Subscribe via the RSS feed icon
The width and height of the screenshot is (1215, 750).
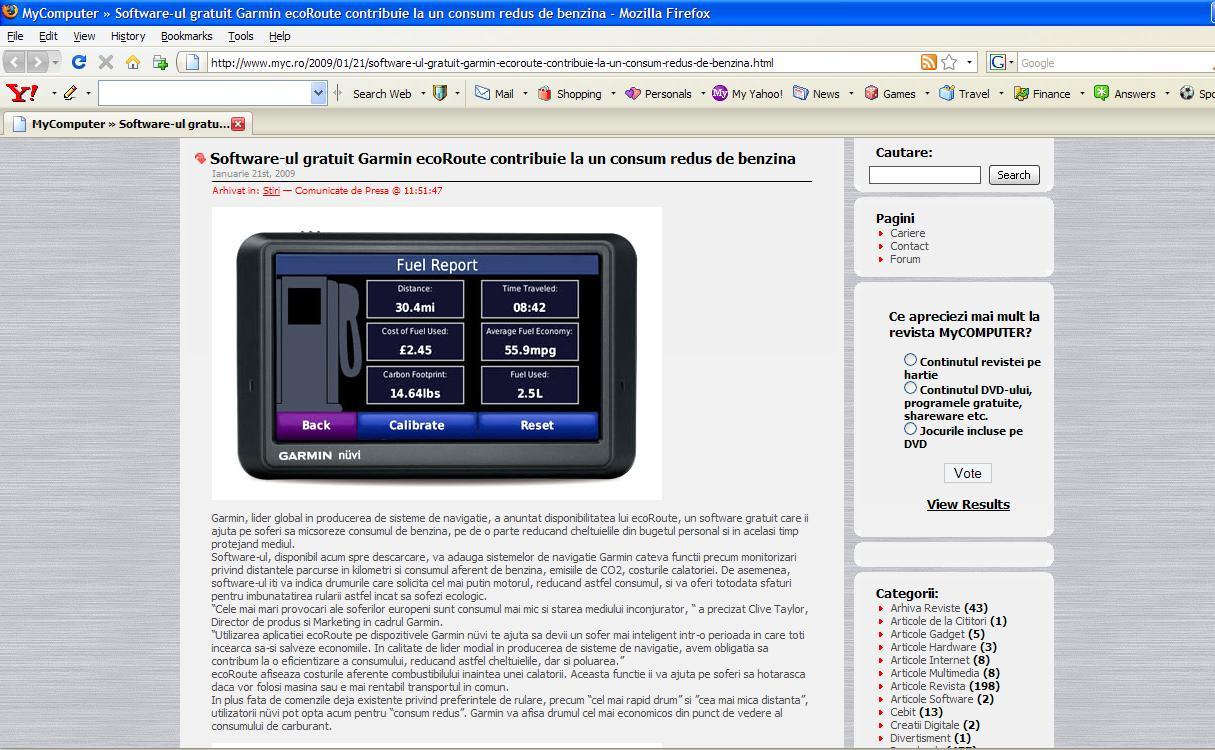point(929,62)
